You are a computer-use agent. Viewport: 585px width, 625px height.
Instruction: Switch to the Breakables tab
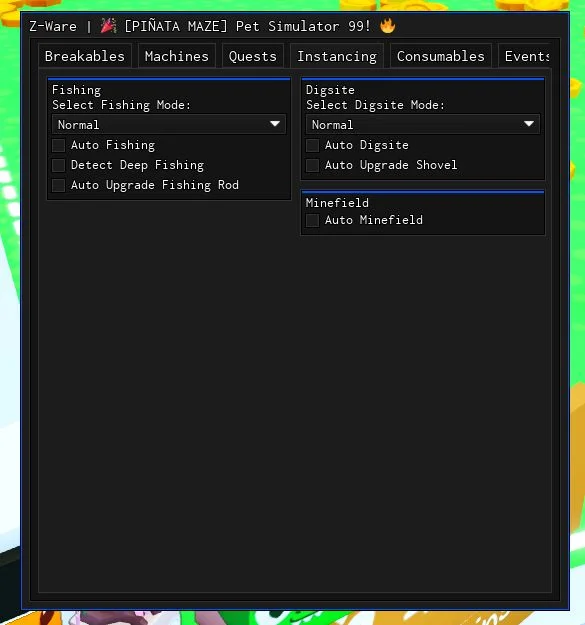pyautogui.click(x=85, y=56)
